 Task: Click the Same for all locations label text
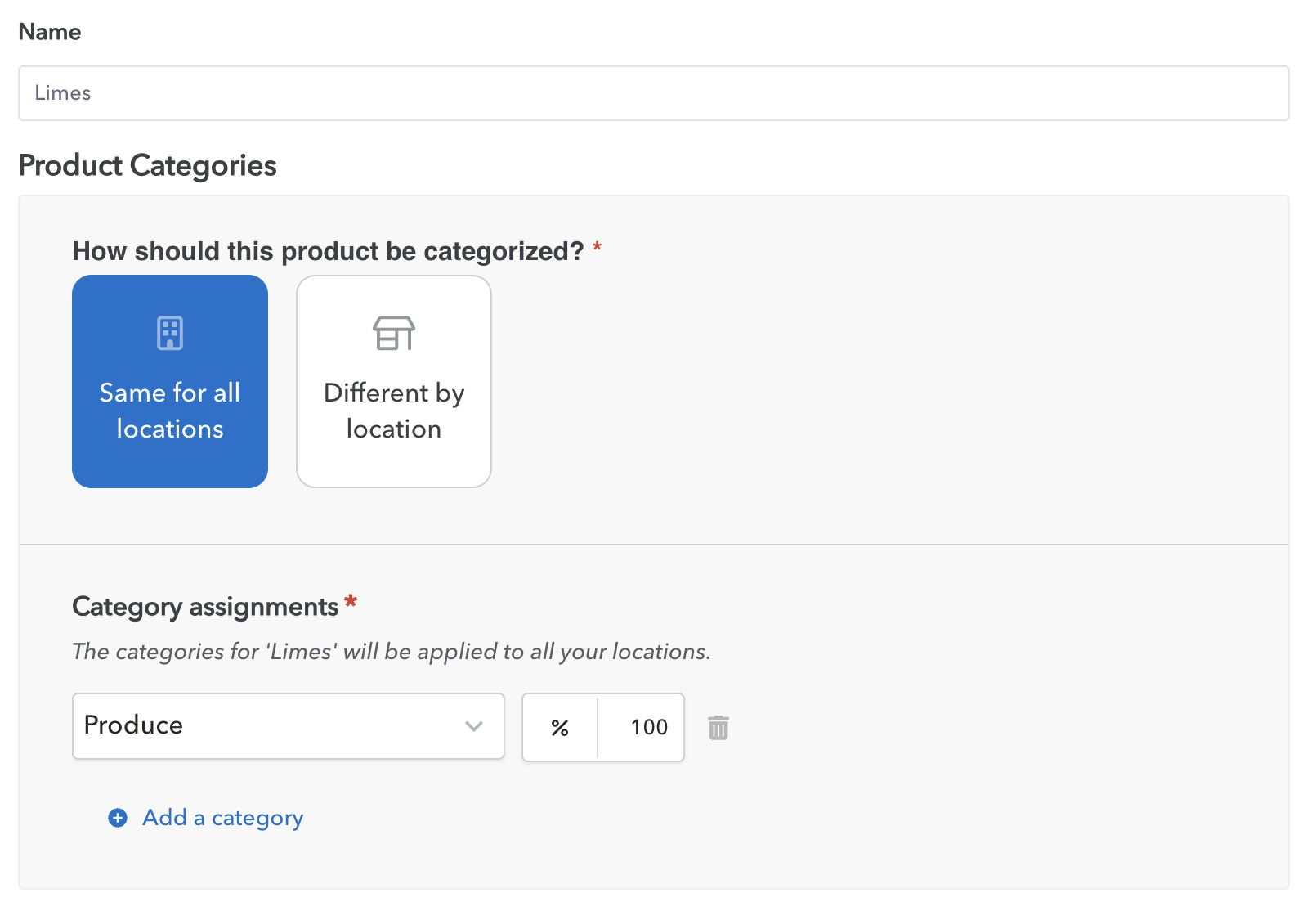(x=170, y=411)
